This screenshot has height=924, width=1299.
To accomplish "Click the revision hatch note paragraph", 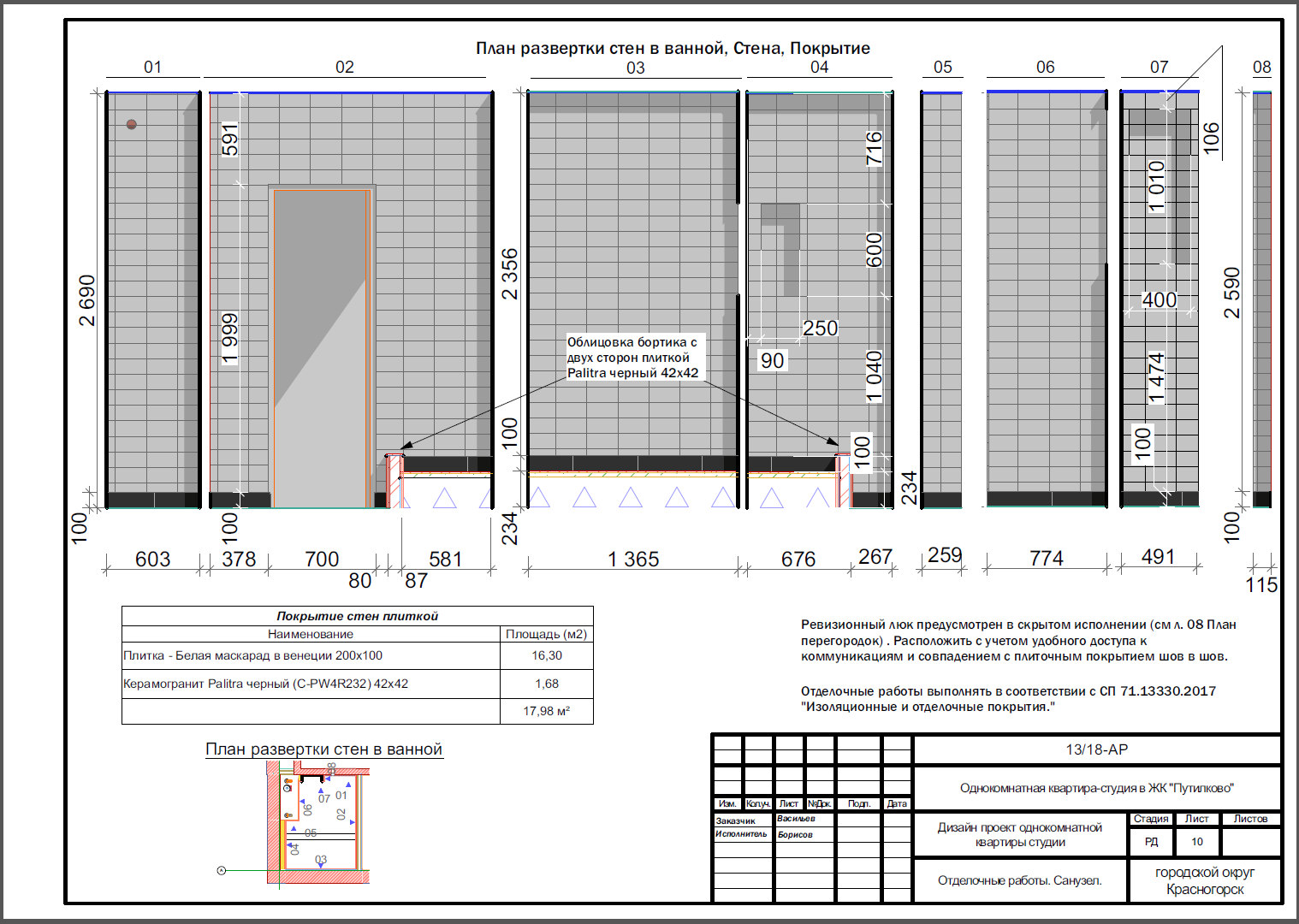I will tap(1018, 641).
